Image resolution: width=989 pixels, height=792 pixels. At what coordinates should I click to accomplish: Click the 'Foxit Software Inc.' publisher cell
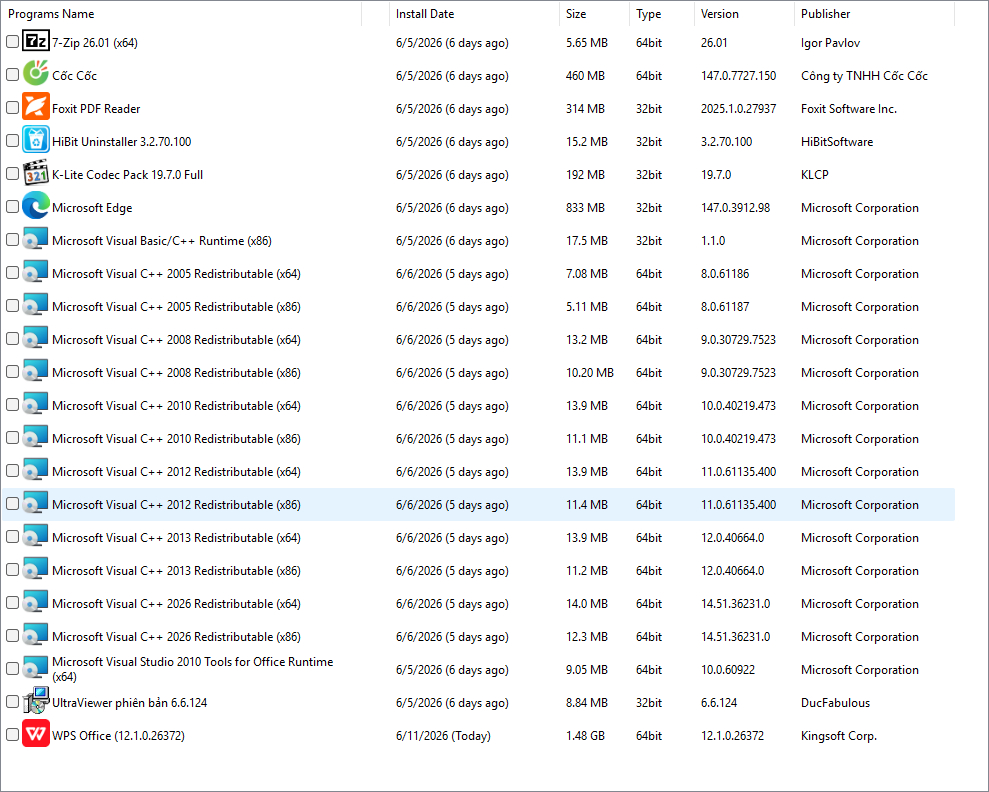click(x=848, y=108)
